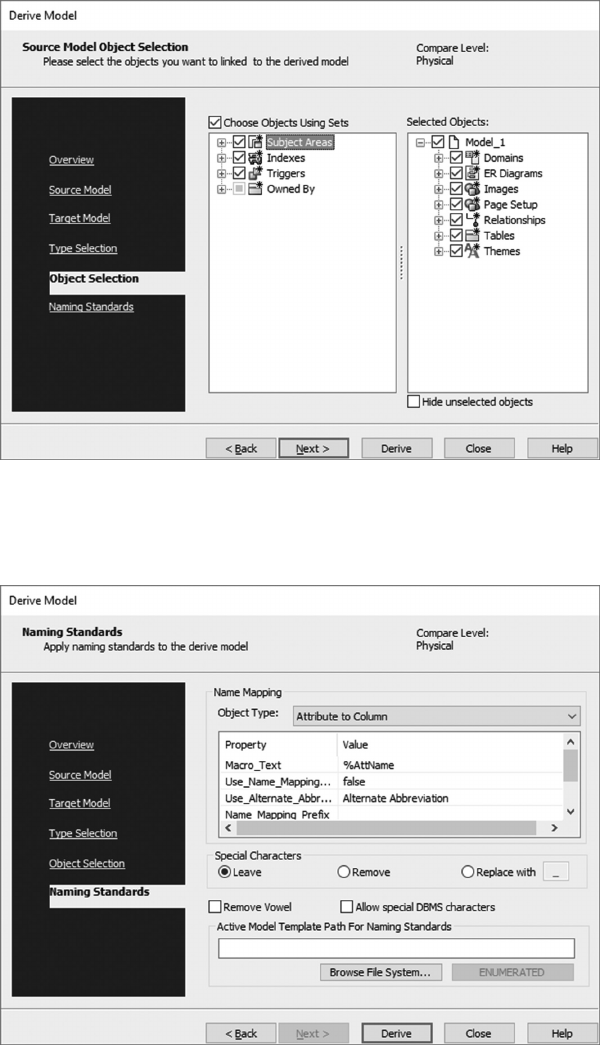Screen dimensions: 600x1045
Task: Expand the Domains node
Action: coord(439,158)
